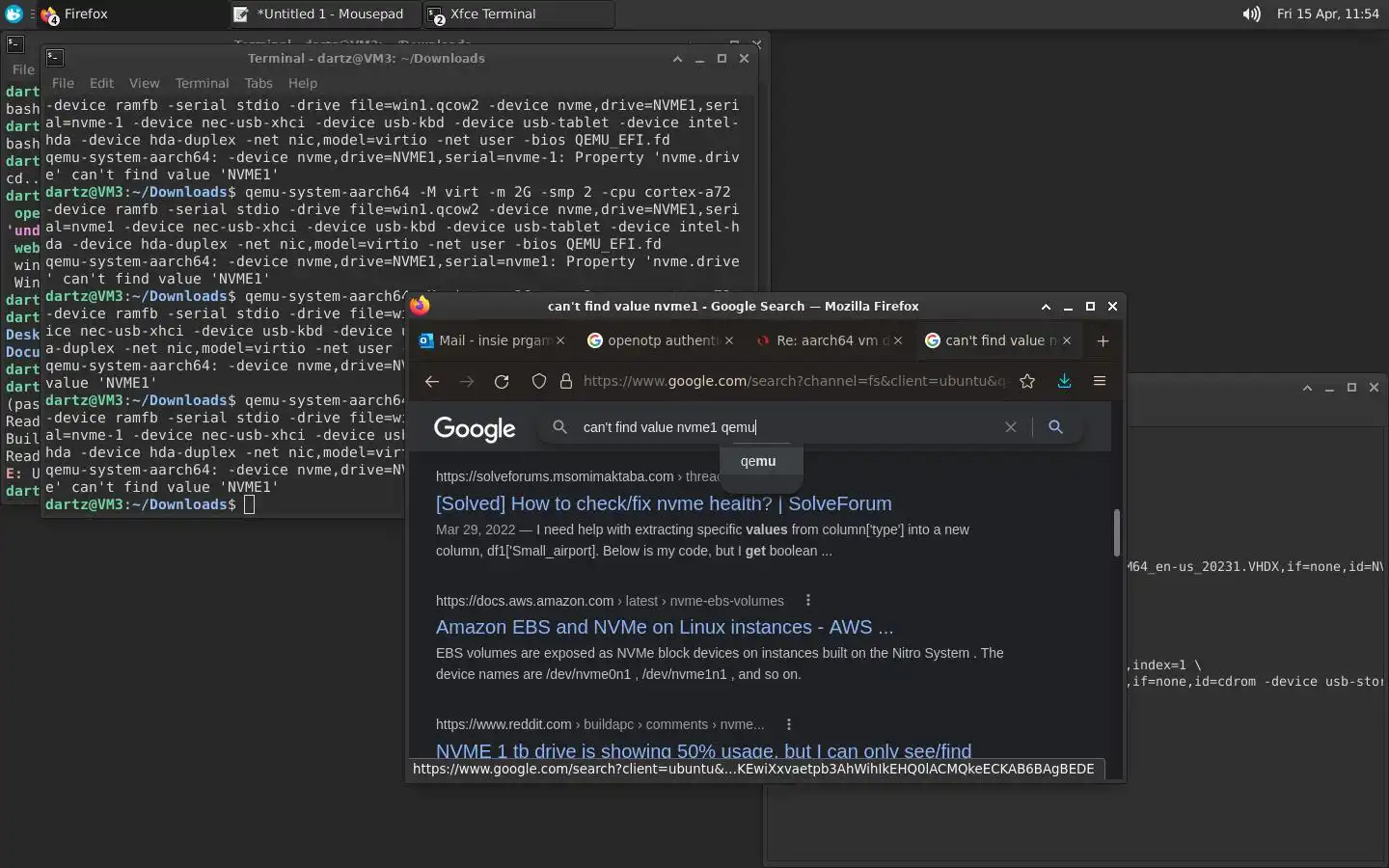Click the Firefox URL address bar
The width and height of the screenshot is (1389, 868).
[795, 381]
